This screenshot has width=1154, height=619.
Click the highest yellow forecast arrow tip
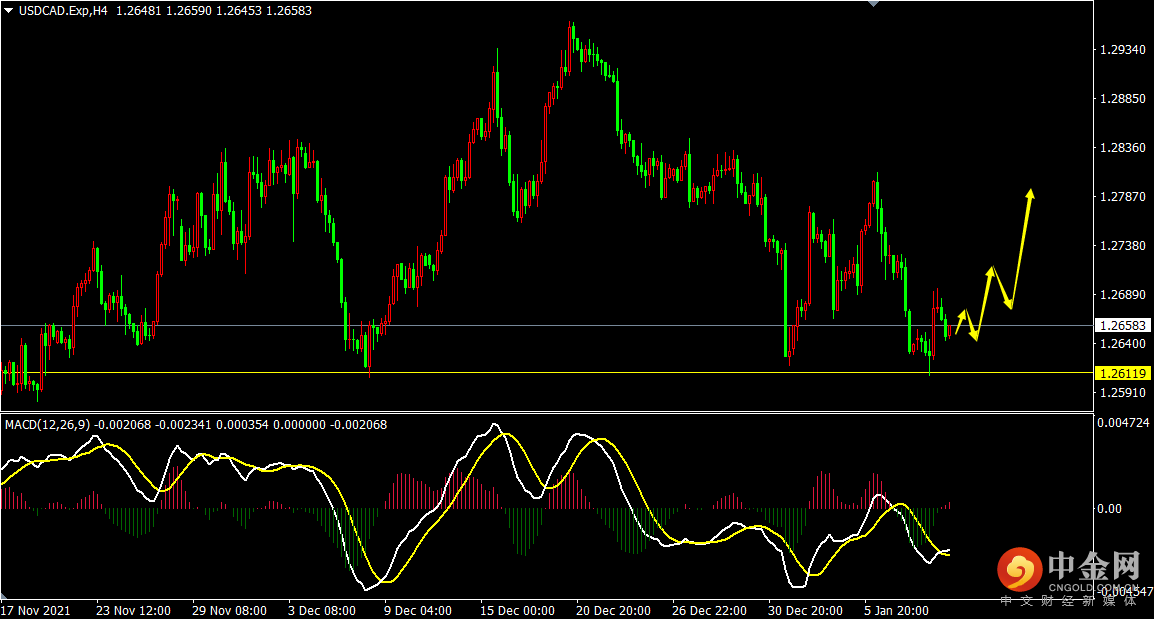coord(1030,191)
